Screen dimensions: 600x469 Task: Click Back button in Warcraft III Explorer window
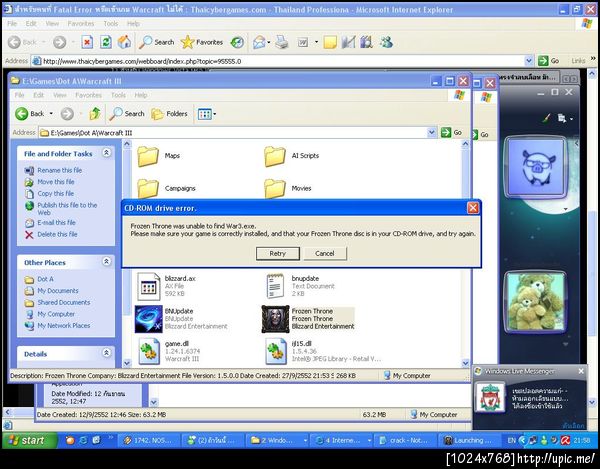click(x=30, y=114)
